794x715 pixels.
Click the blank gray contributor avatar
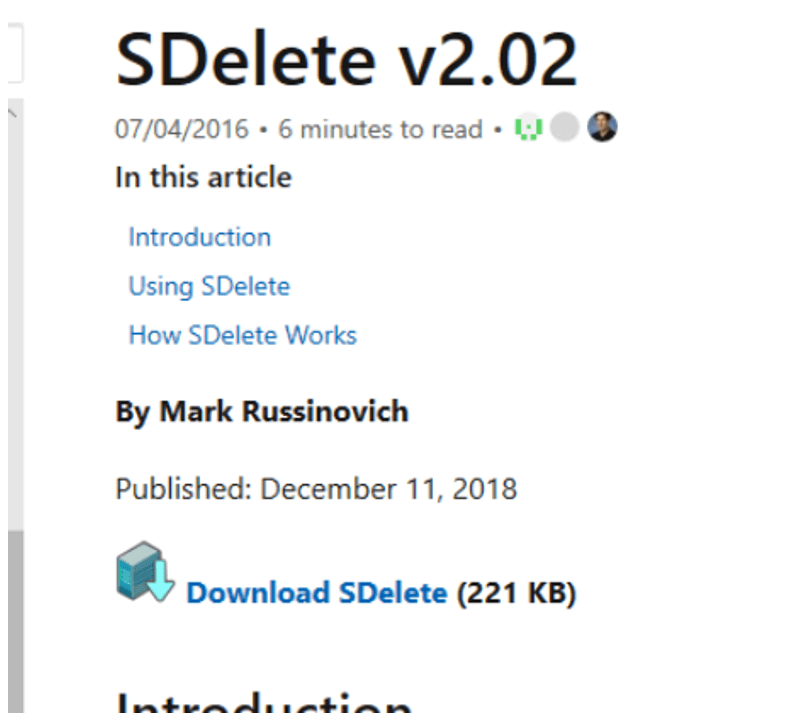tap(565, 128)
